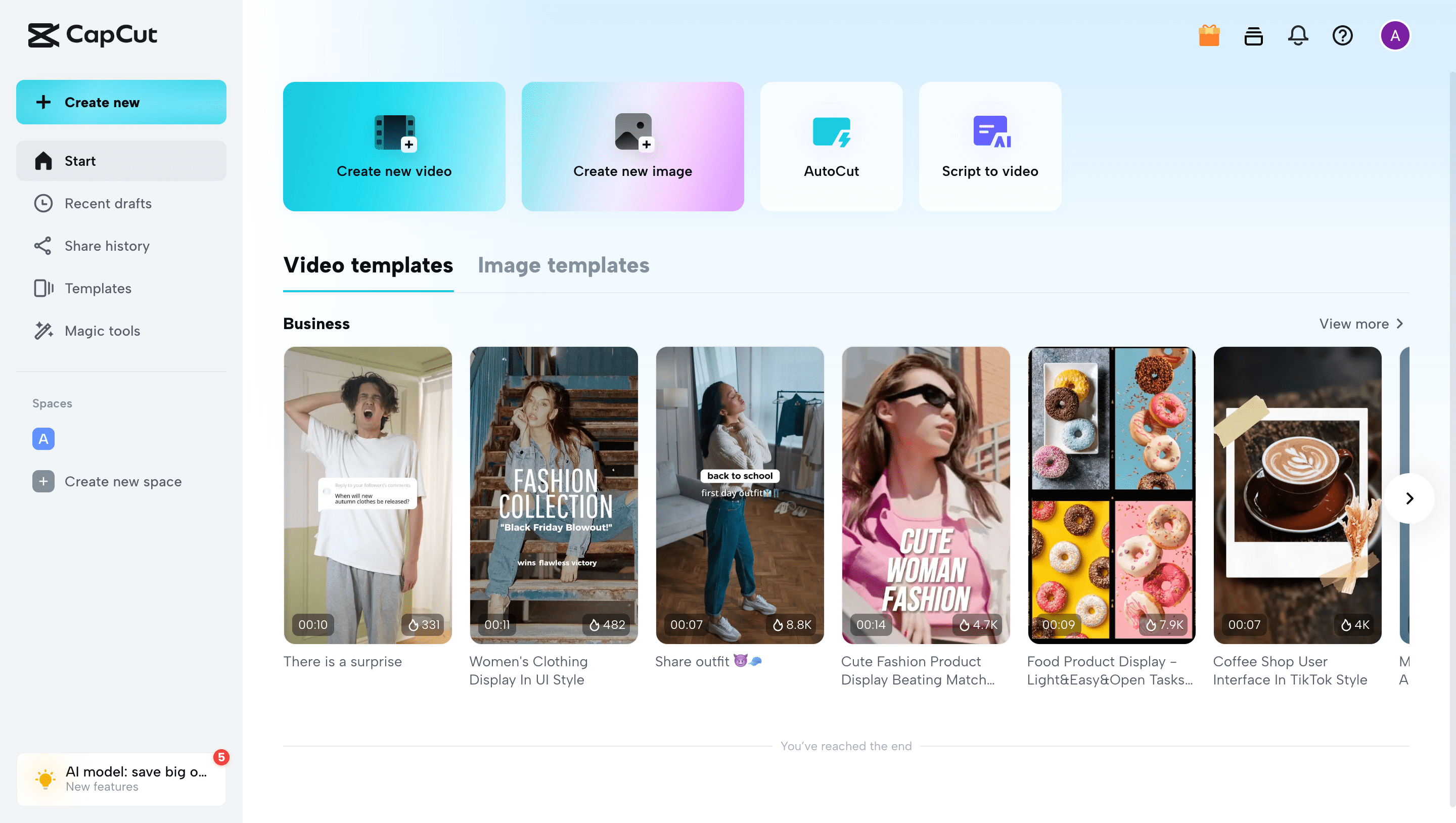
Task: Open the notifications bell
Action: 1298,35
